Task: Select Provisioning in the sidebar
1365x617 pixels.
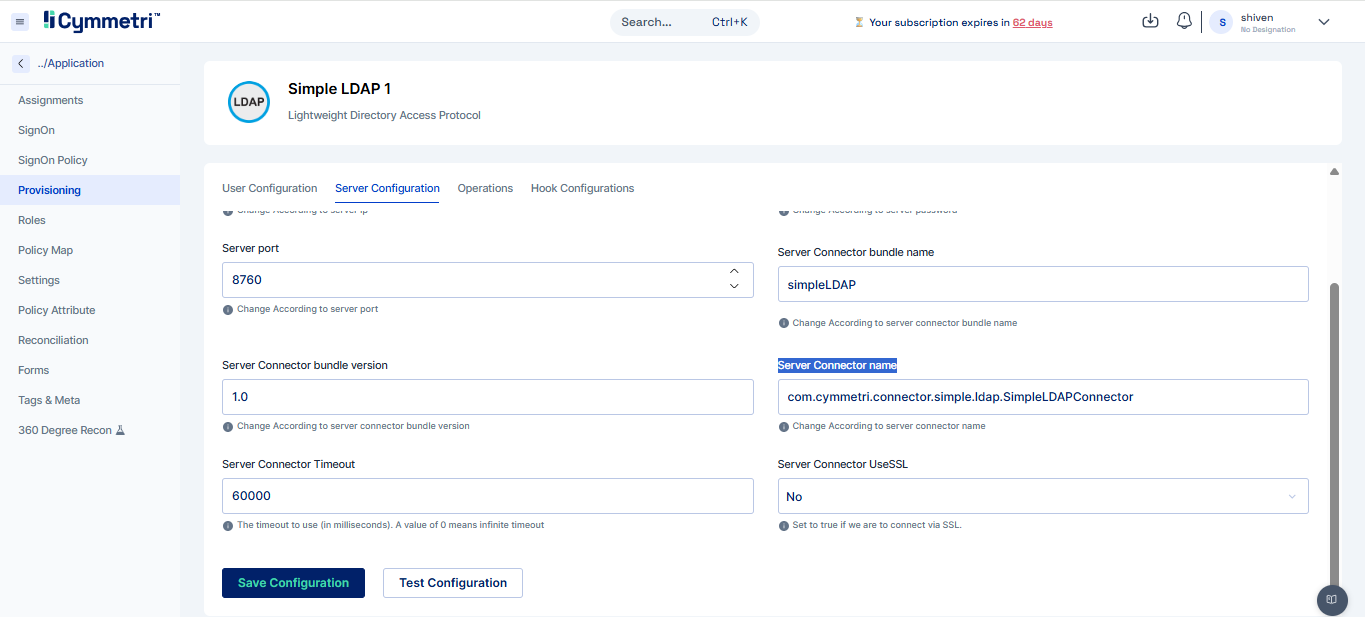Action: pos(90,190)
